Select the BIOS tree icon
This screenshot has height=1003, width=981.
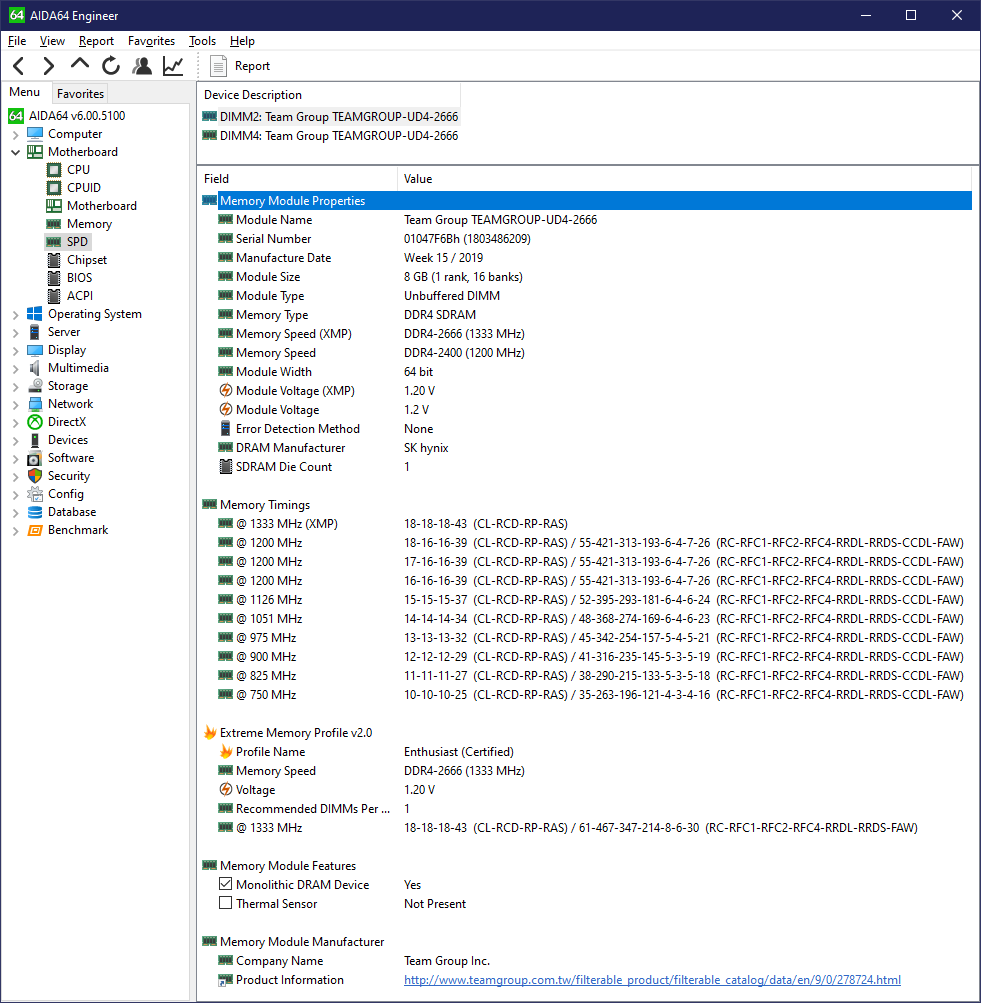tap(54, 278)
